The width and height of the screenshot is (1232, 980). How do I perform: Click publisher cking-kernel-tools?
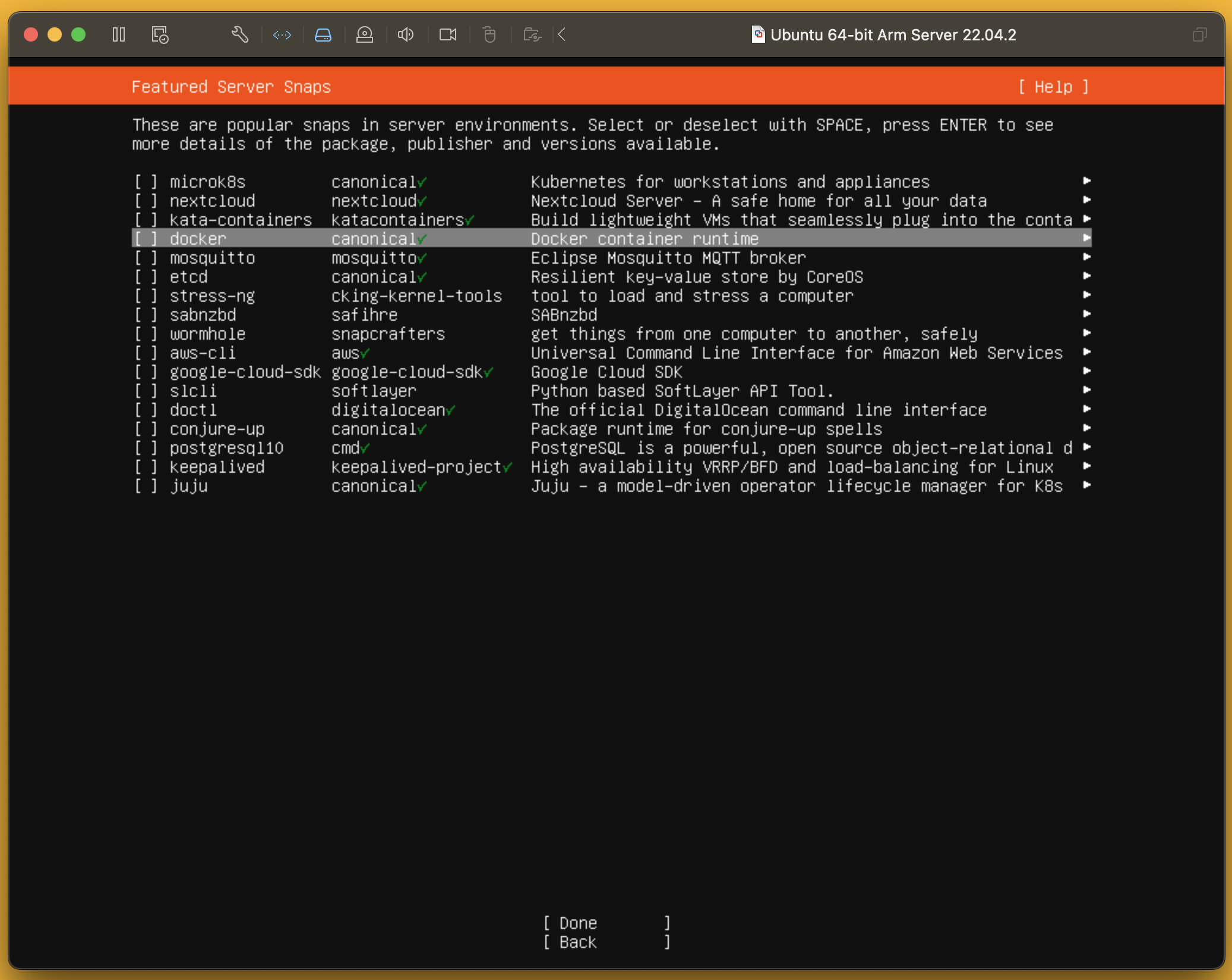(x=416, y=296)
